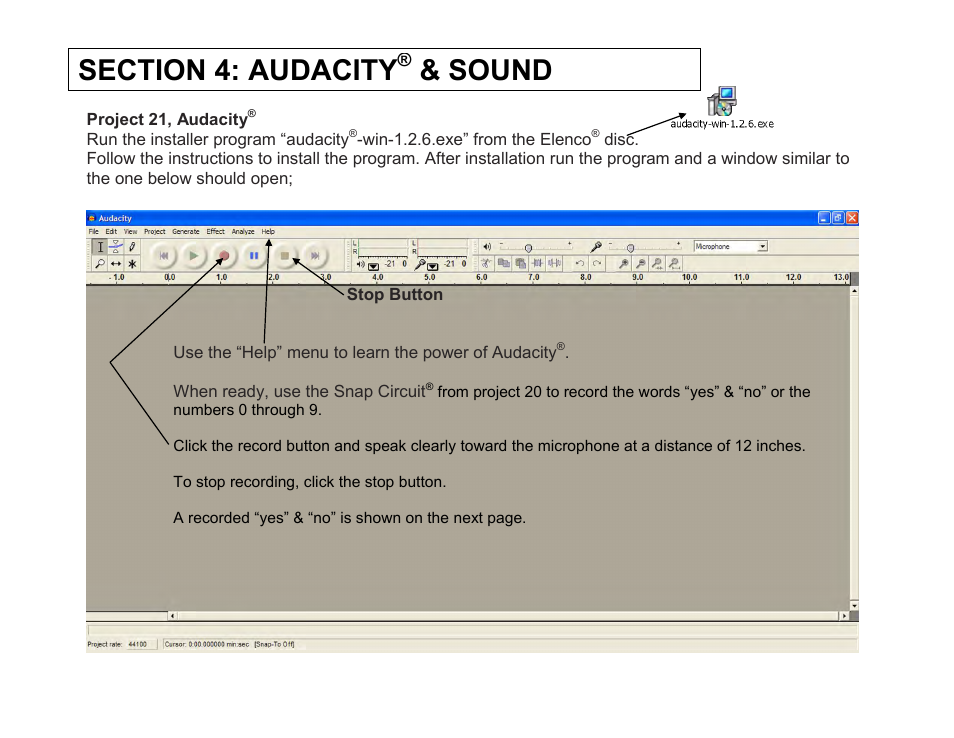Image resolution: width=954 pixels, height=738 pixels.
Task: Open the output meter dropdown arrow
Action: pyautogui.click(x=374, y=266)
